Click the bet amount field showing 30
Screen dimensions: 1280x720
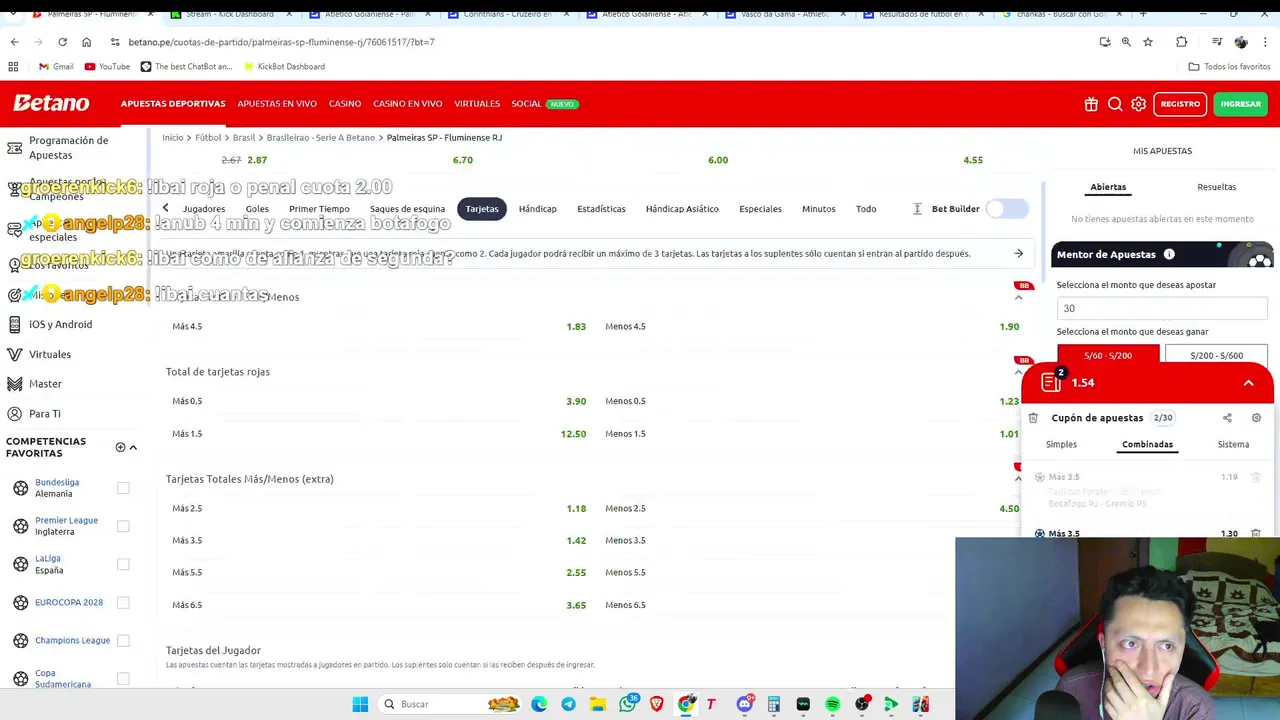[x=1162, y=308]
